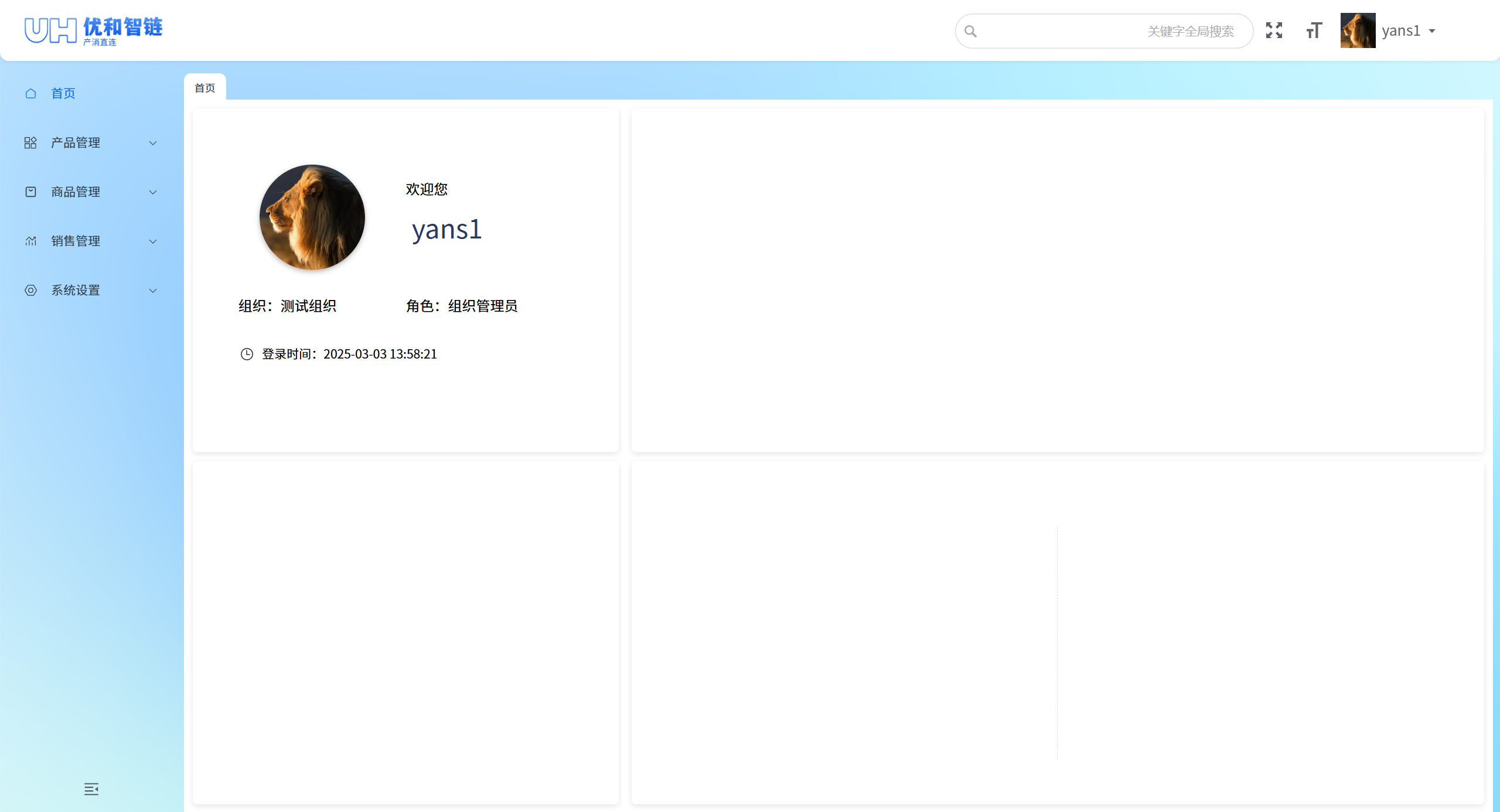Click the fullscreen toggle icon
The width and height of the screenshot is (1500, 812).
point(1274,30)
